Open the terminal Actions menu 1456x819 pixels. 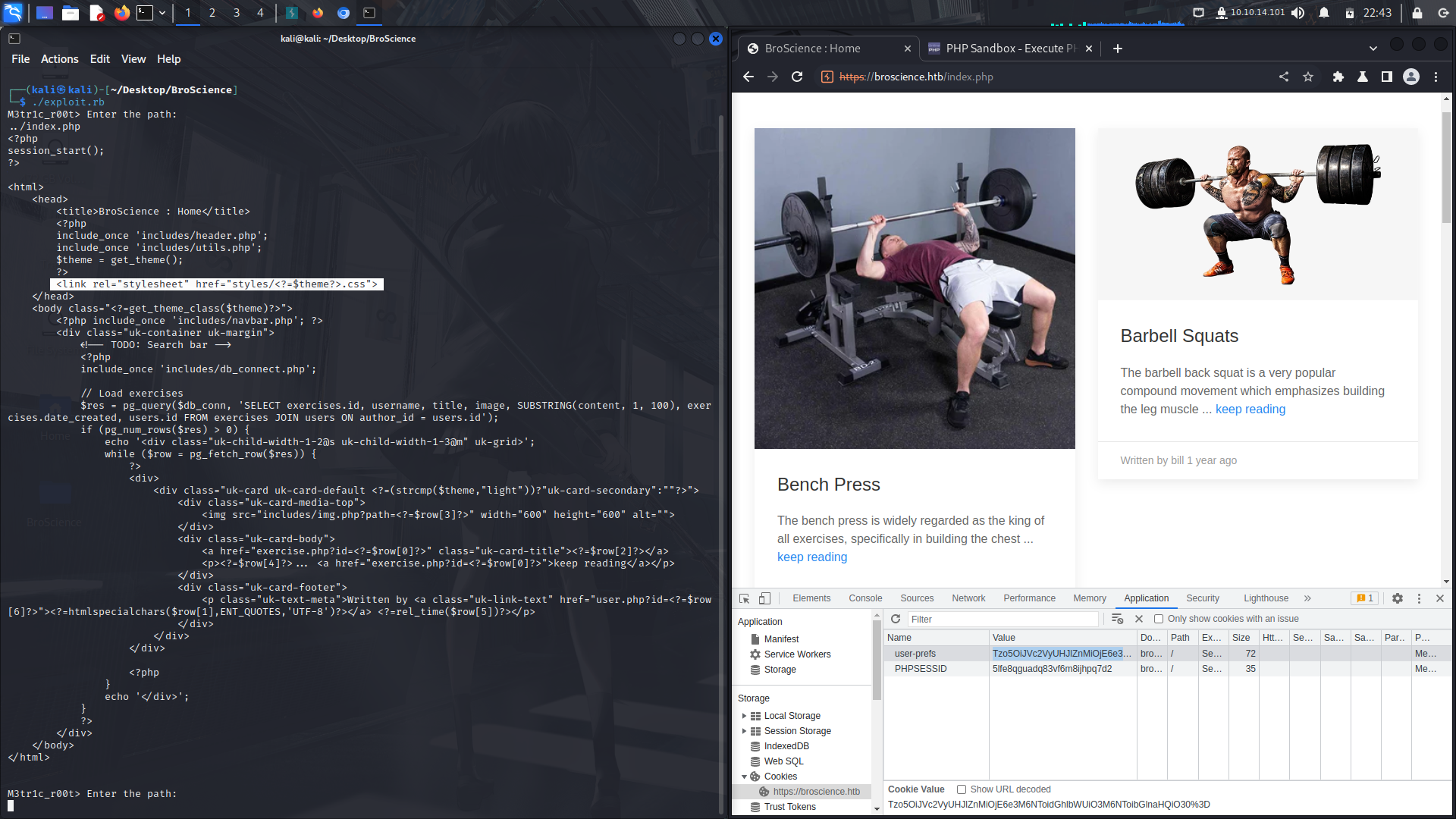pyautogui.click(x=59, y=59)
